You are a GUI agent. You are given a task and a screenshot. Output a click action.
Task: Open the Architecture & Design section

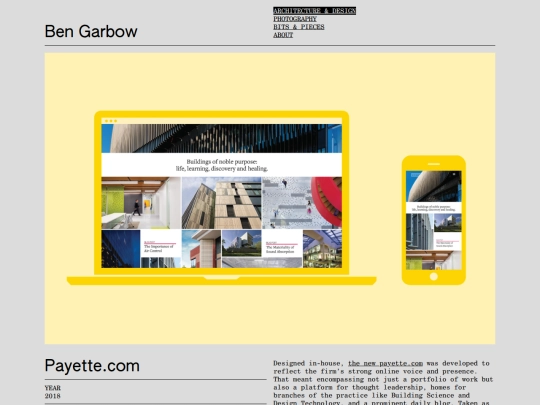(x=314, y=11)
